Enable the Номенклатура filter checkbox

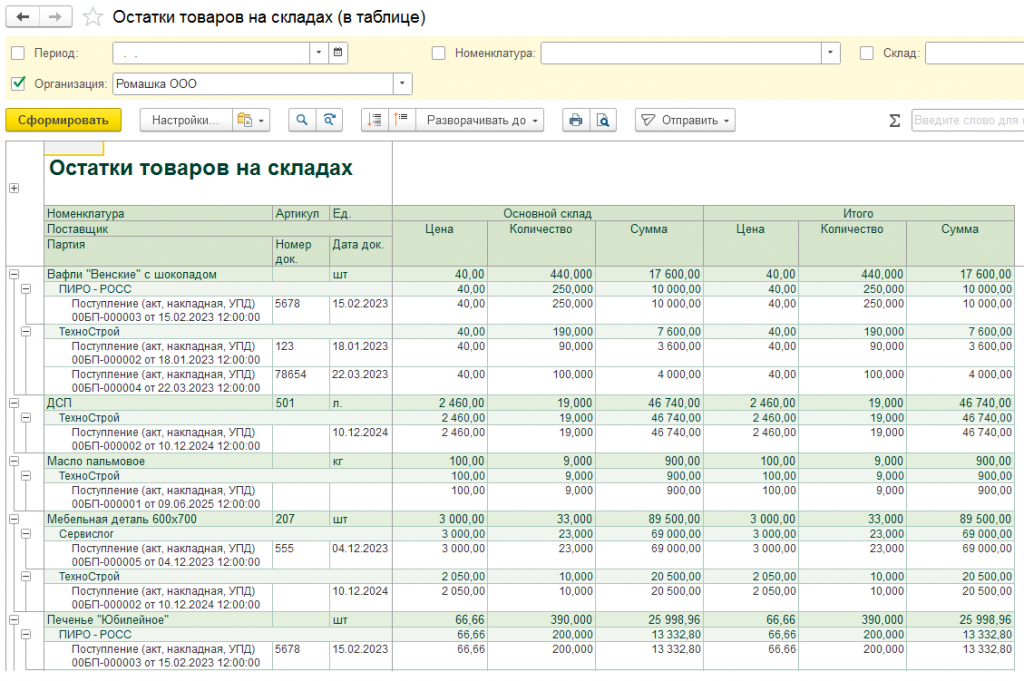[438, 53]
